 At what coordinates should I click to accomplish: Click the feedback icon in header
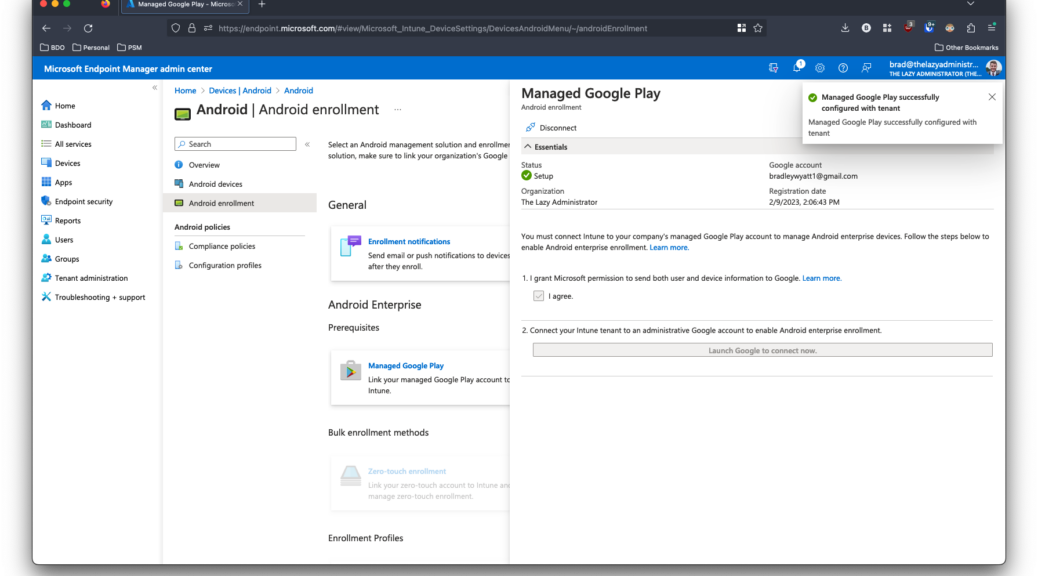(866, 68)
